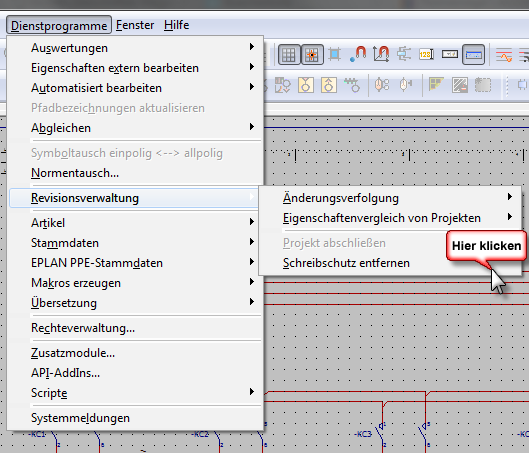Image resolution: width=529 pixels, height=453 pixels.
Task: Click the 123 input box icon
Action: point(426,54)
